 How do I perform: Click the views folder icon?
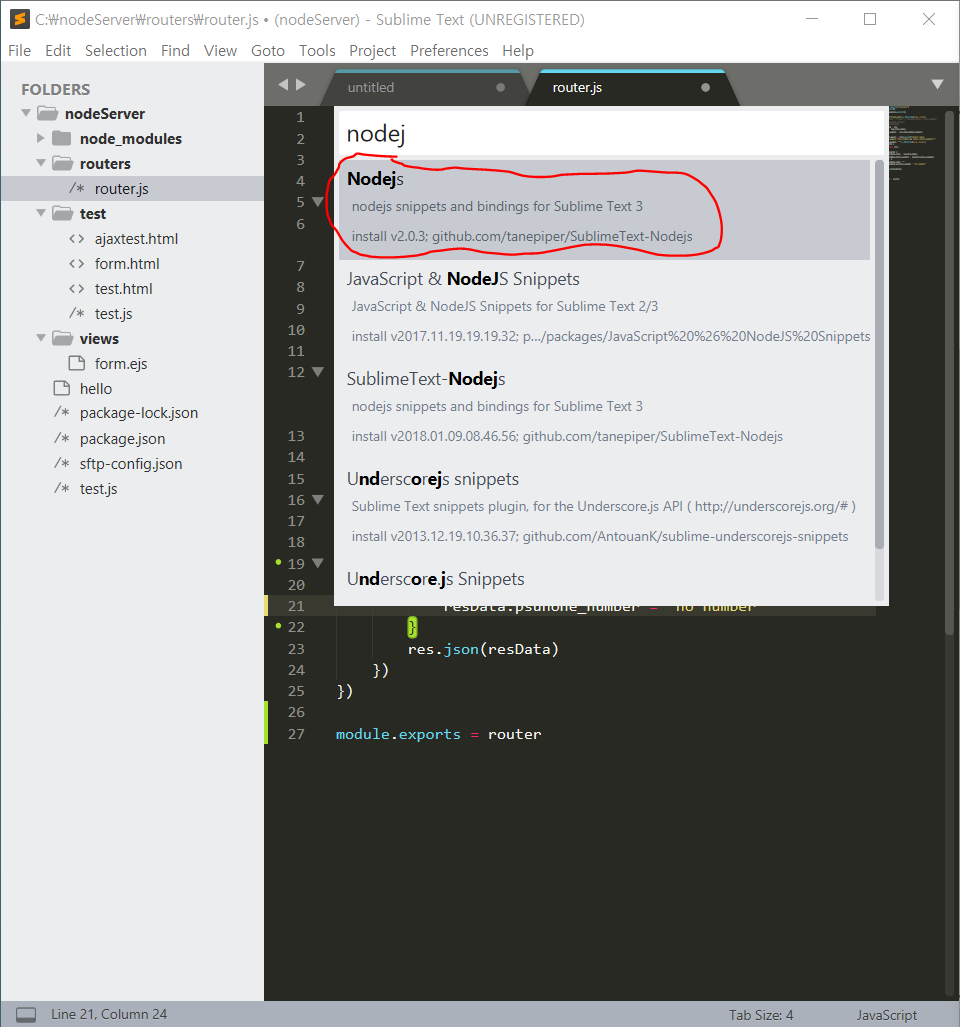62,339
